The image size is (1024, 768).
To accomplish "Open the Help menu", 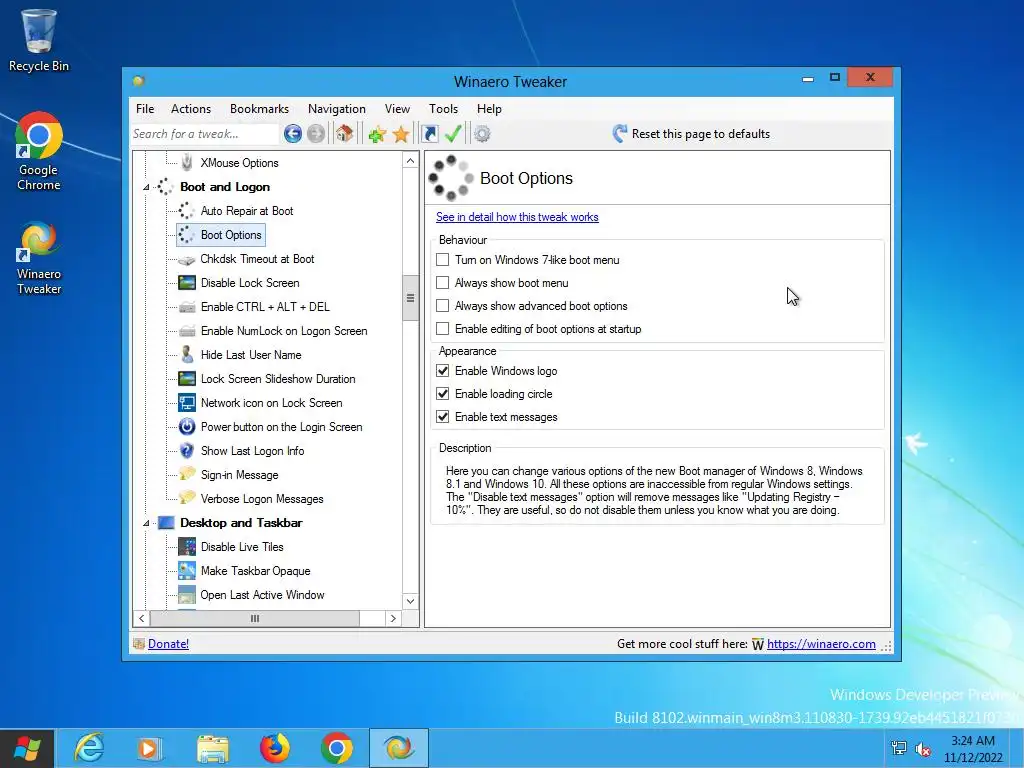I will [489, 109].
